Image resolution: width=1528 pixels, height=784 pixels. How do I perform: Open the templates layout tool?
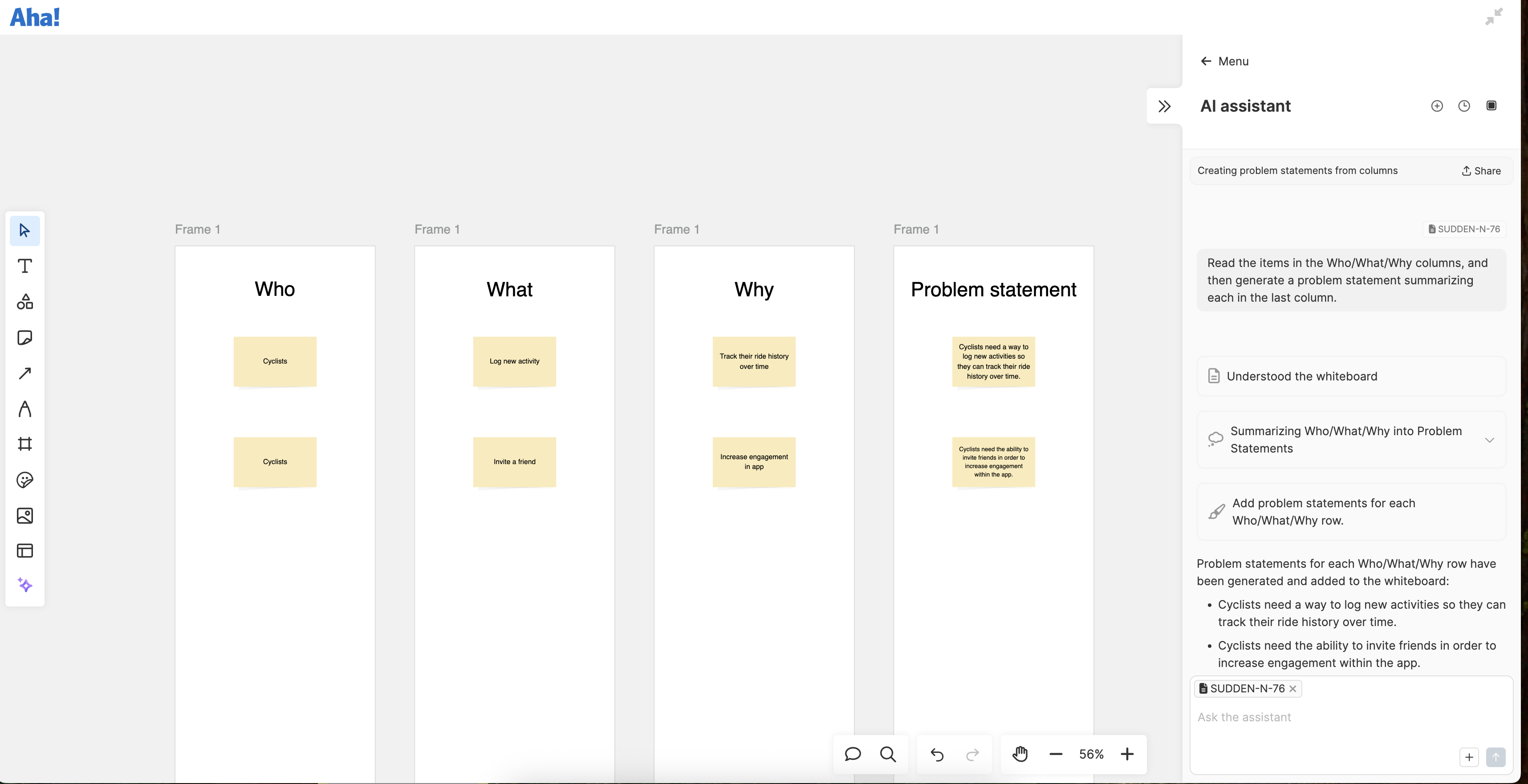(x=24, y=550)
